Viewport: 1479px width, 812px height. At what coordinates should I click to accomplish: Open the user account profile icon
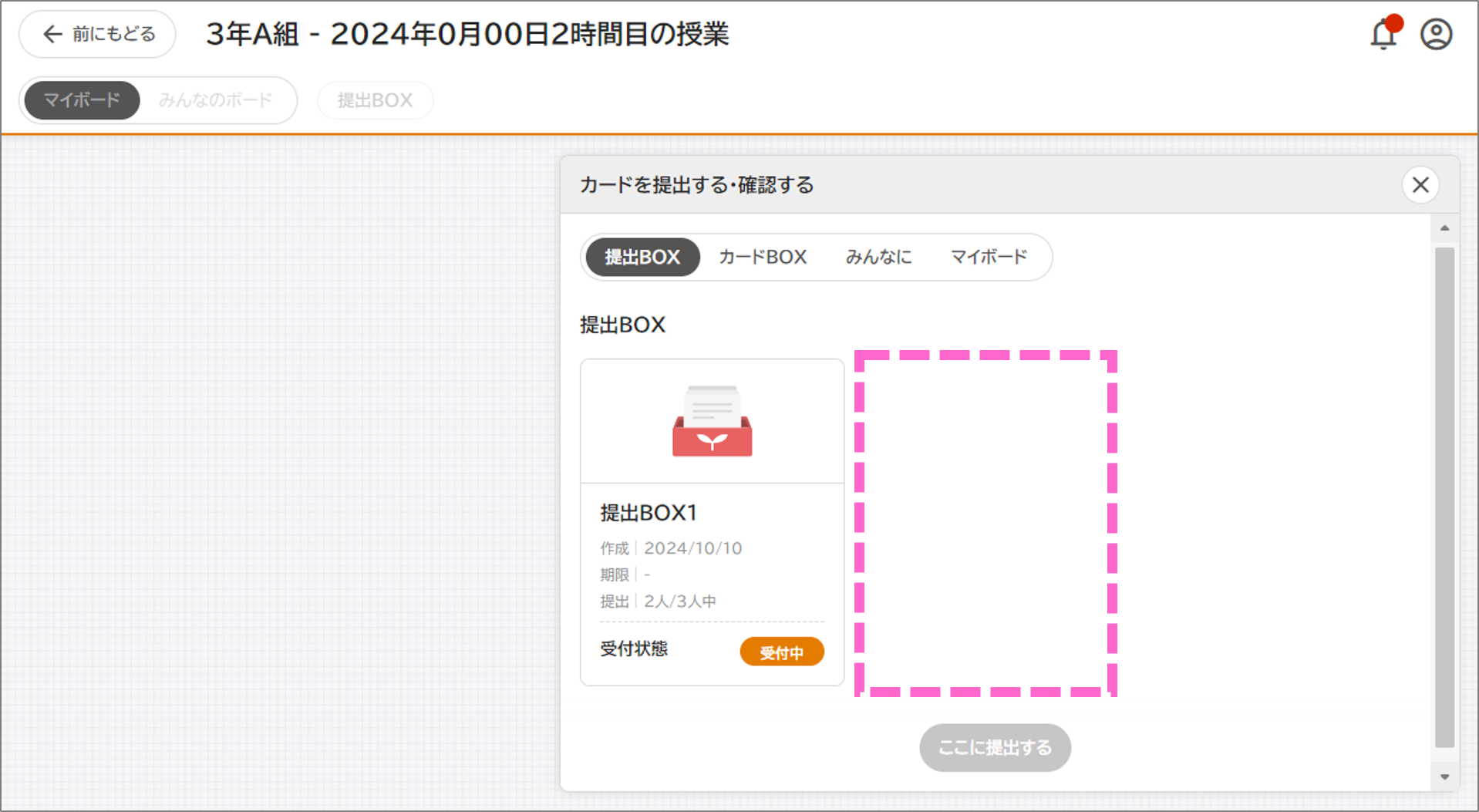(1436, 35)
